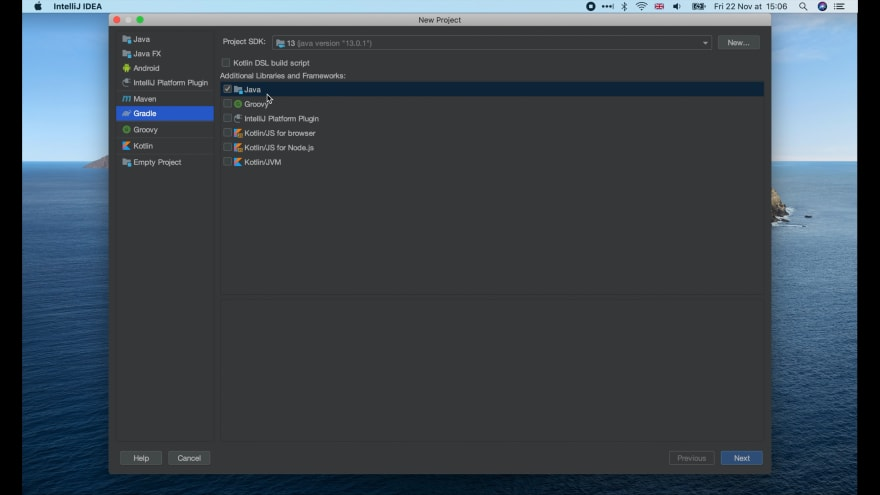Click the Java framework folder icon

238,89
